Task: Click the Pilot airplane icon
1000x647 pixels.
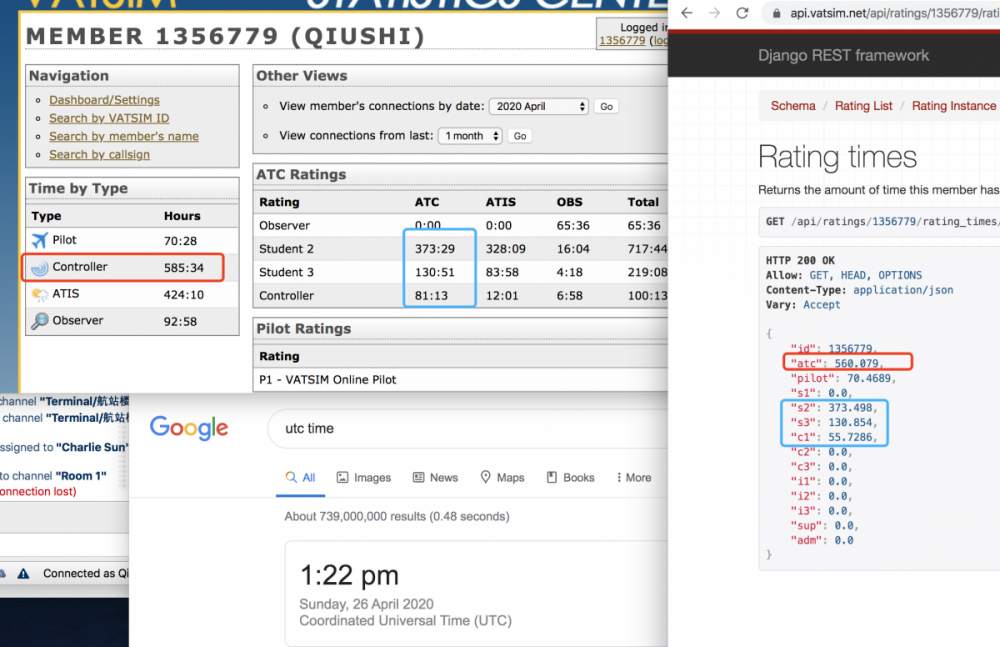Action: [x=40, y=240]
